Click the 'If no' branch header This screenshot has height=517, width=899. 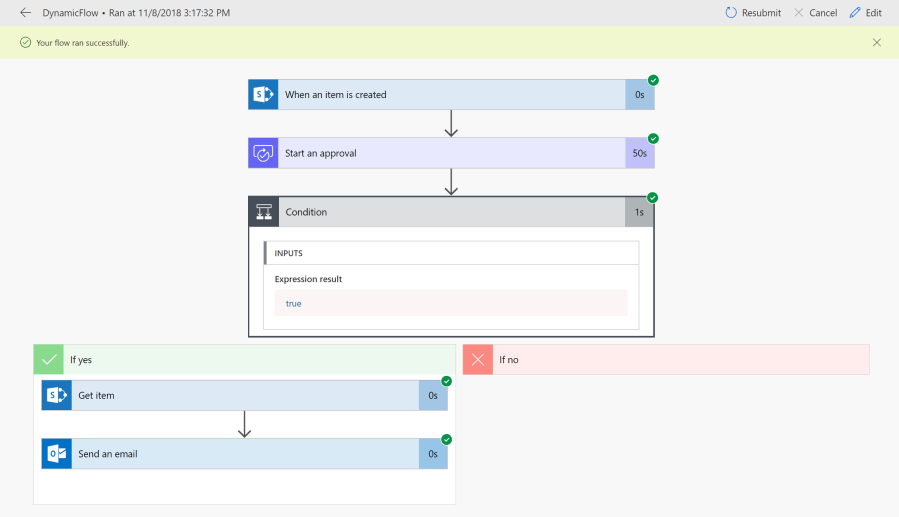point(680,359)
